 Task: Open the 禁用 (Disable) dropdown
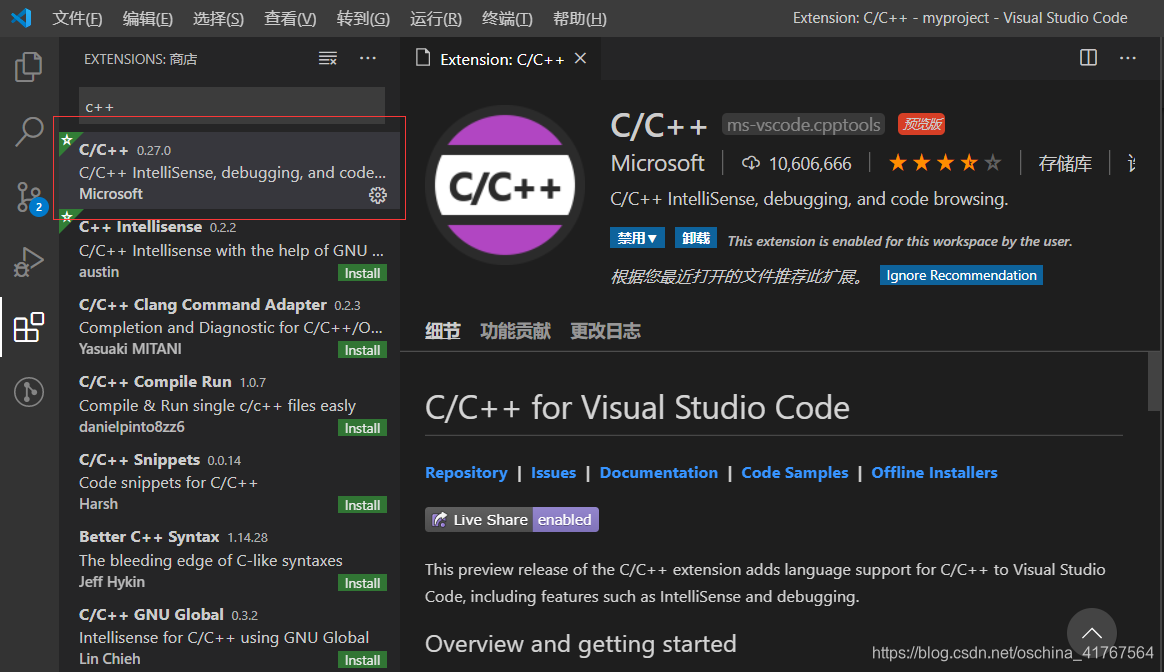637,238
